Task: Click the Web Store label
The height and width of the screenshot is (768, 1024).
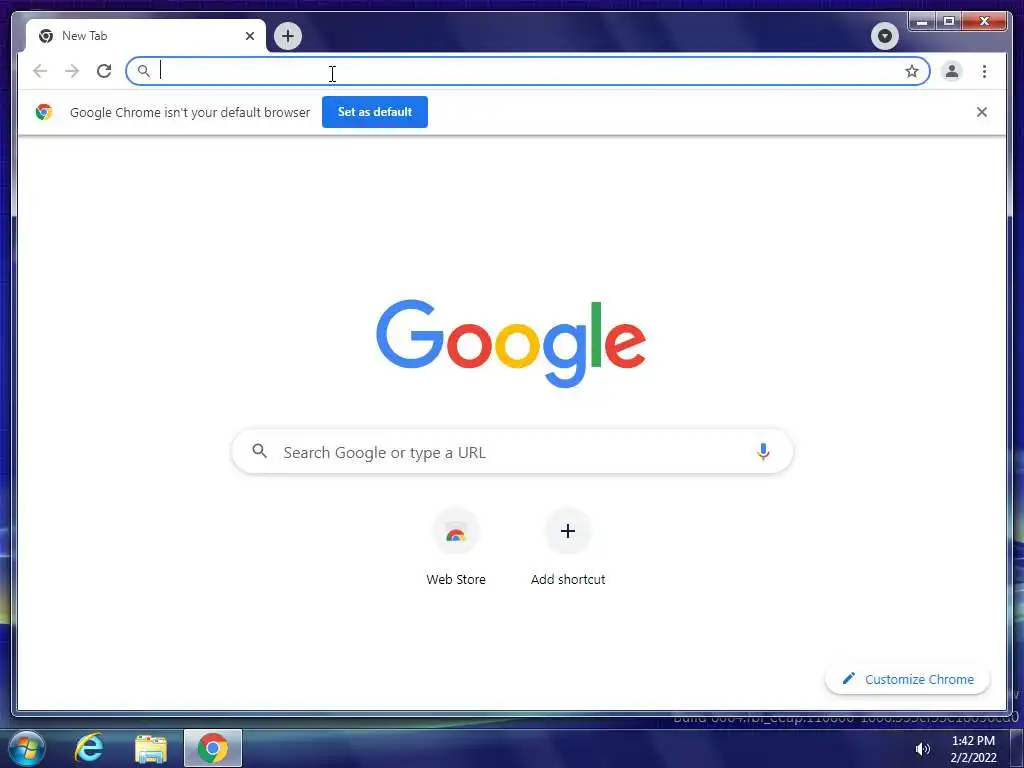Action: 456,579
